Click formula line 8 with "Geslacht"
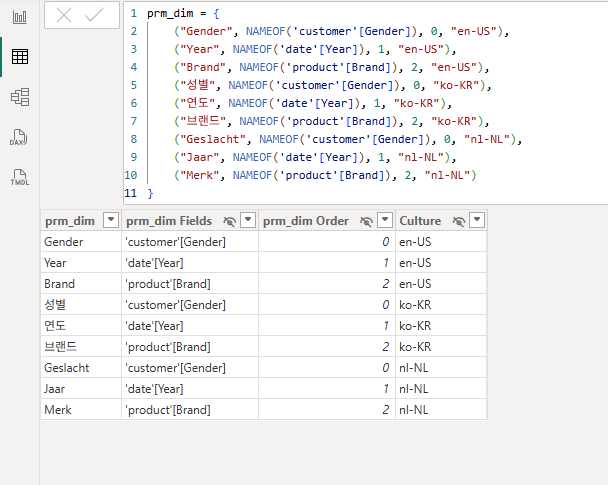608x485 pixels. 348,139
